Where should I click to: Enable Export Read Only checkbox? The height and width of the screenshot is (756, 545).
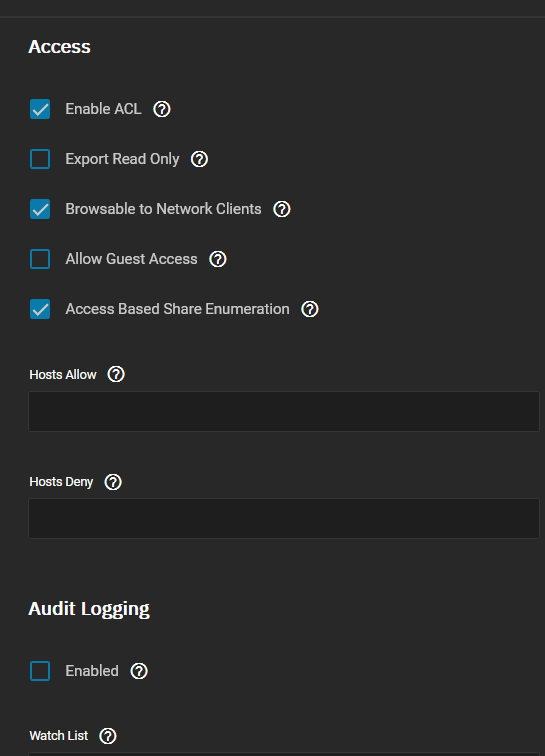[40, 159]
